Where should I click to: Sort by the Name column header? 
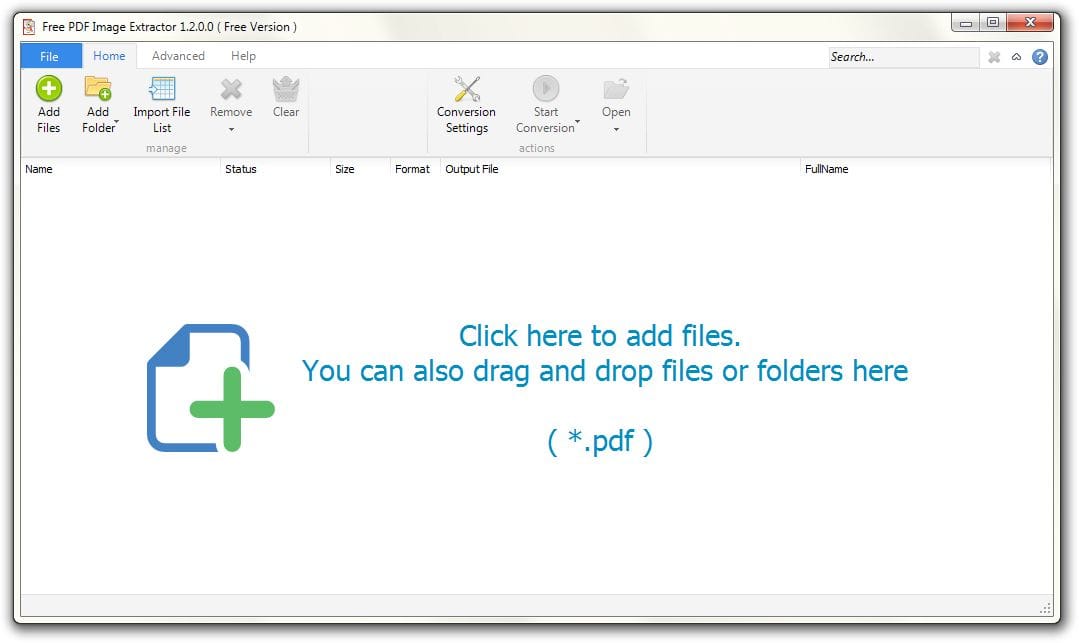tap(120, 169)
